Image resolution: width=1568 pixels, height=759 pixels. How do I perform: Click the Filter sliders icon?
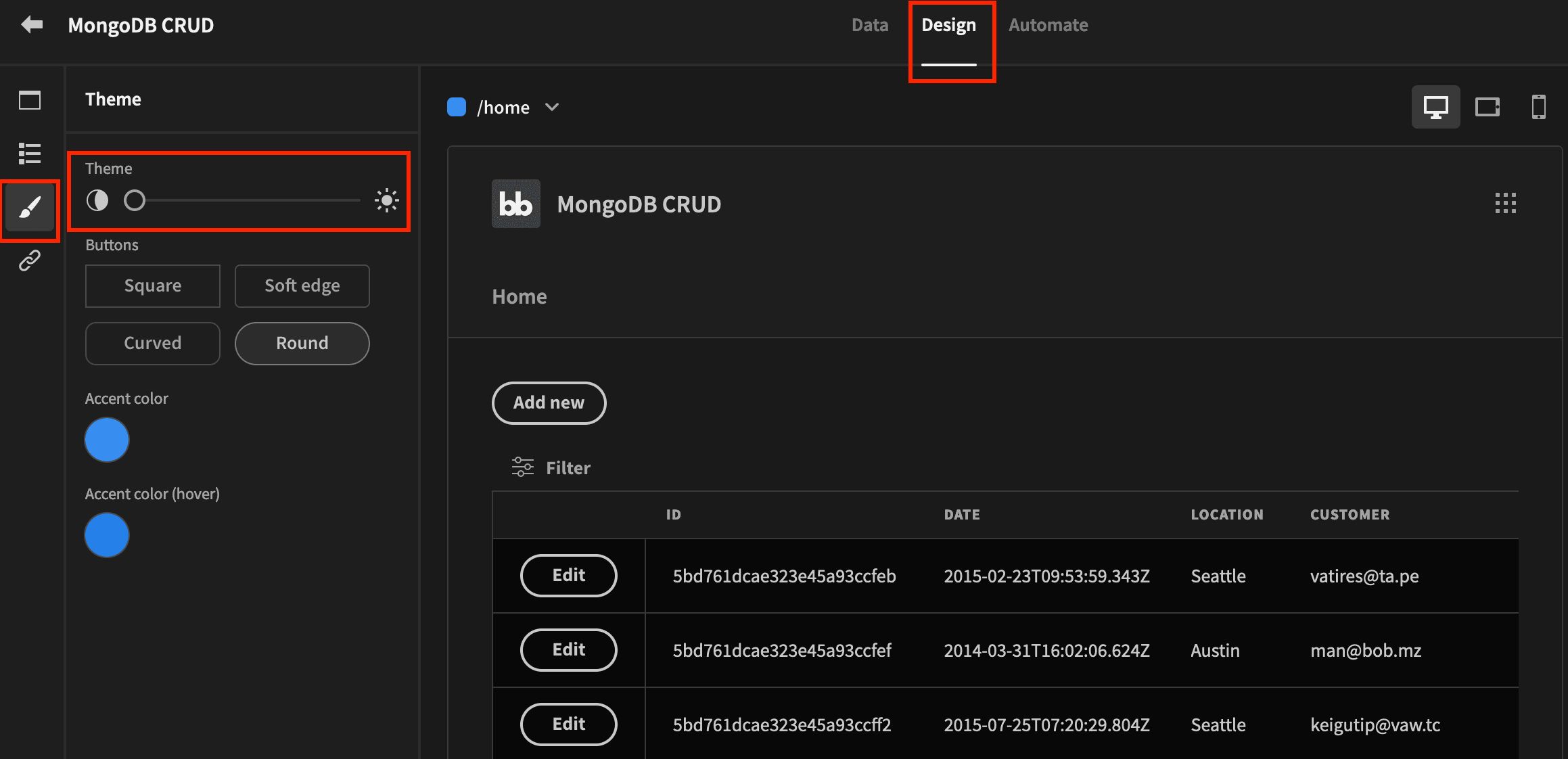(x=522, y=467)
